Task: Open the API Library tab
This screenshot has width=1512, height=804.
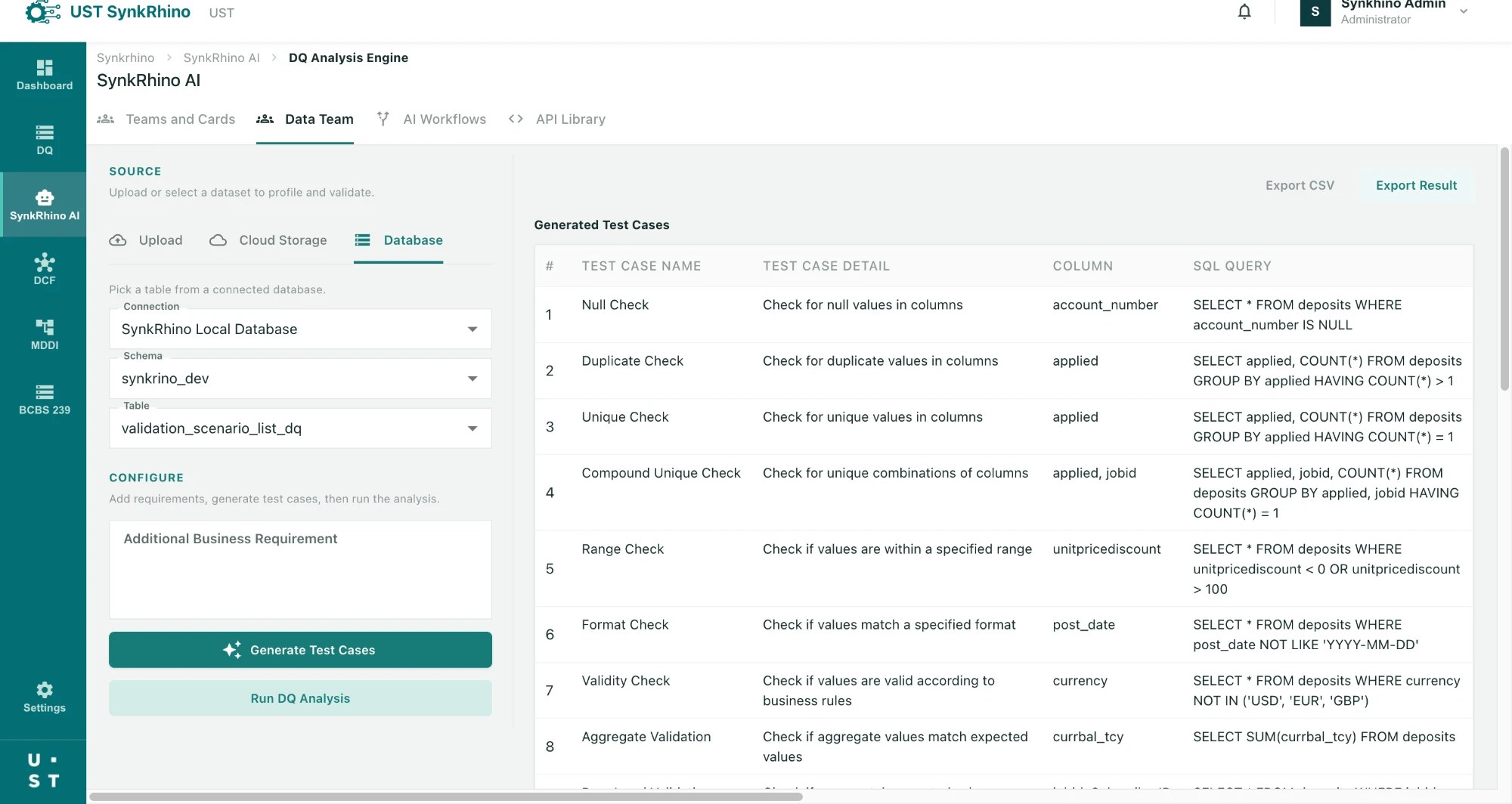Action: coord(557,119)
